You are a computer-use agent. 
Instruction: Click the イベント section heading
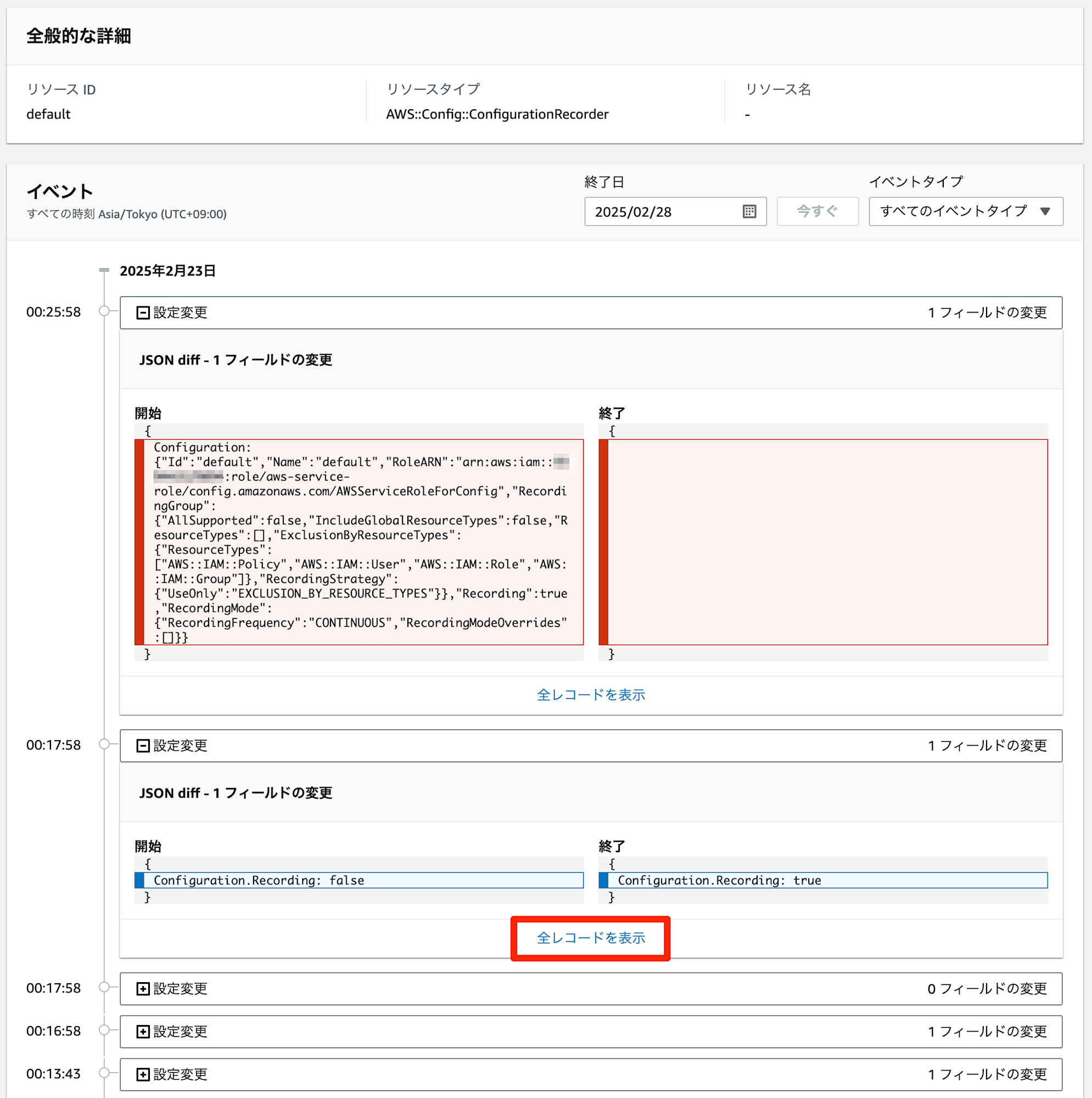click(60, 192)
